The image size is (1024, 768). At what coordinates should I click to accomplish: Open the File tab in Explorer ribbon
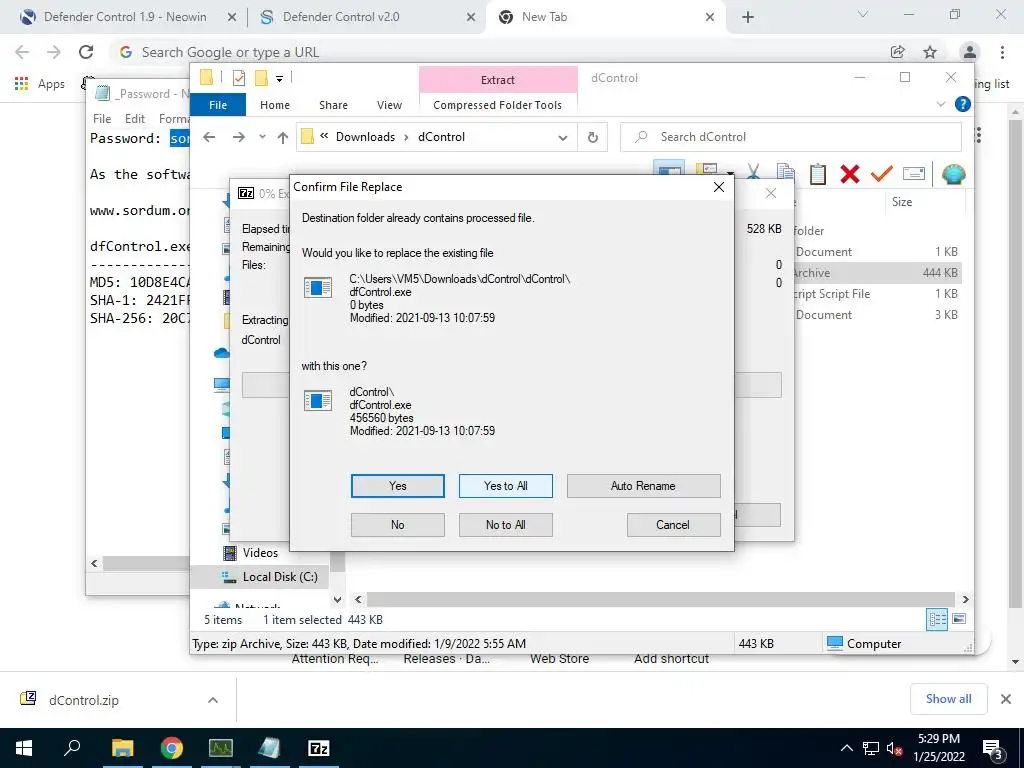[218, 104]
